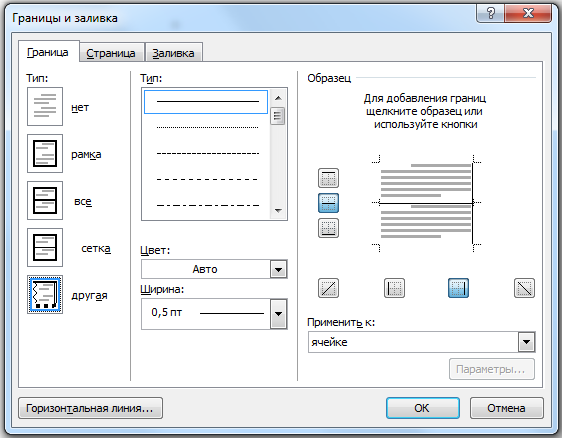The height and width of the screenshot is (438, 562).
Task: Click the left border button
Action: 394,288
